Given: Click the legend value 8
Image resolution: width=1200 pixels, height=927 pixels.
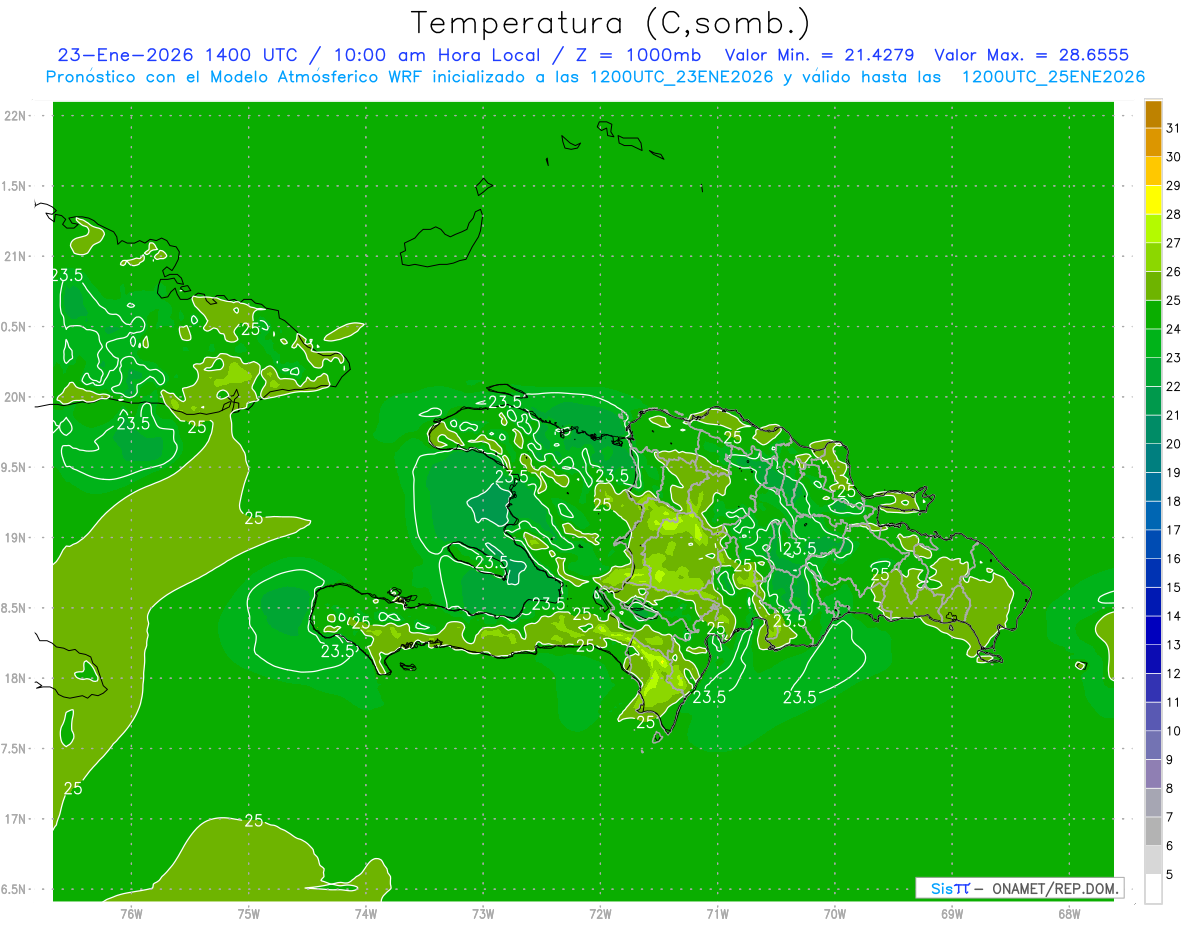Looking at the screenshot, I should [x=1170, y=788].
